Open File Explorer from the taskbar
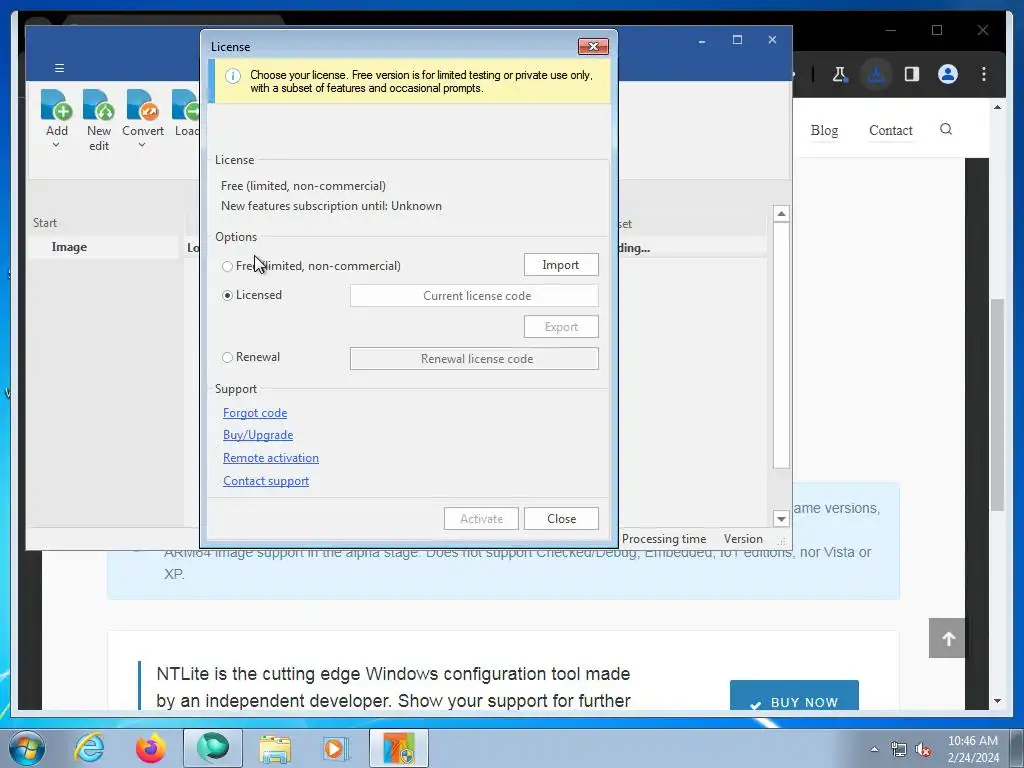Viewport: 1024px width, 768px height. point(275,749)
